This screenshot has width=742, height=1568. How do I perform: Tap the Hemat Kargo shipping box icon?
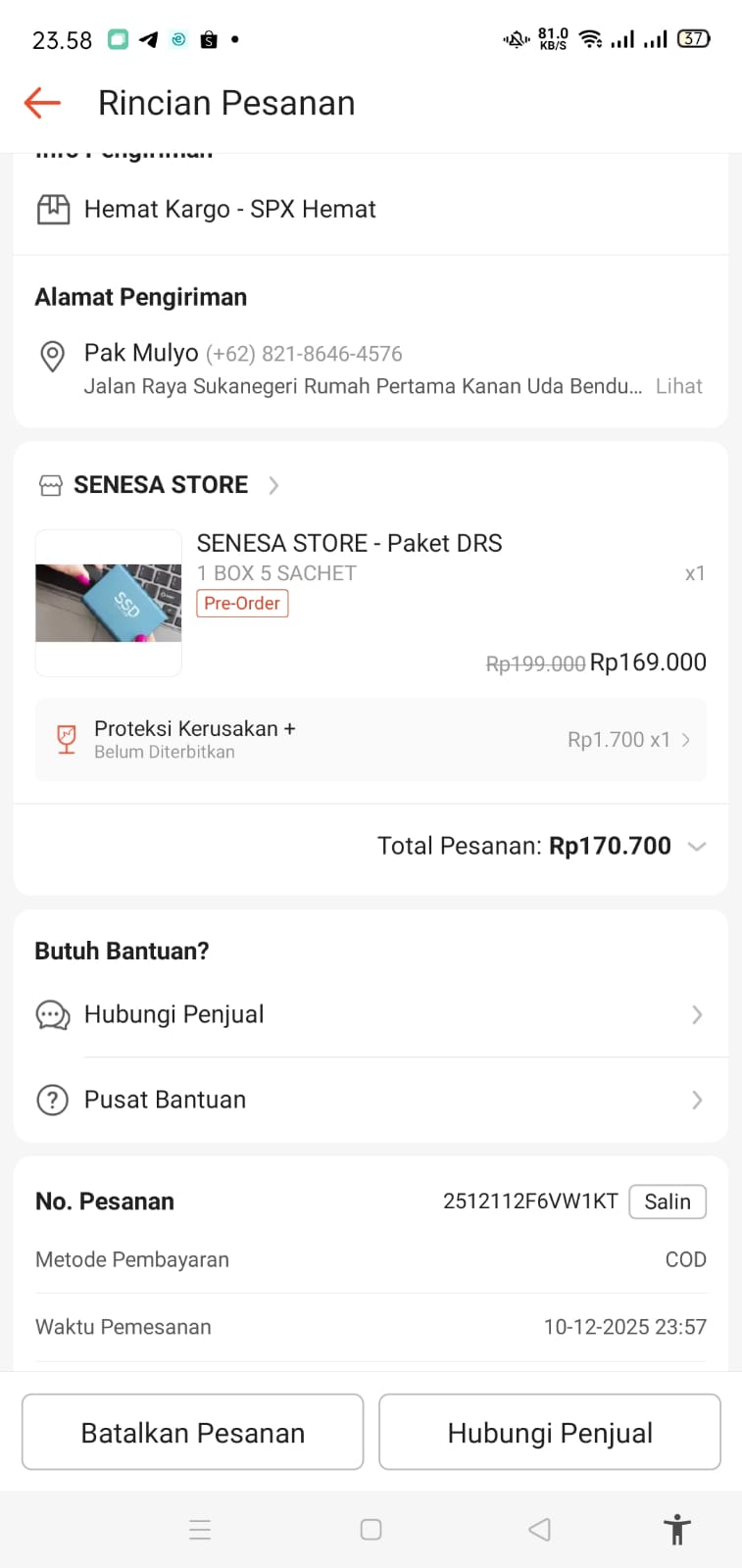(x=53, y=210)
